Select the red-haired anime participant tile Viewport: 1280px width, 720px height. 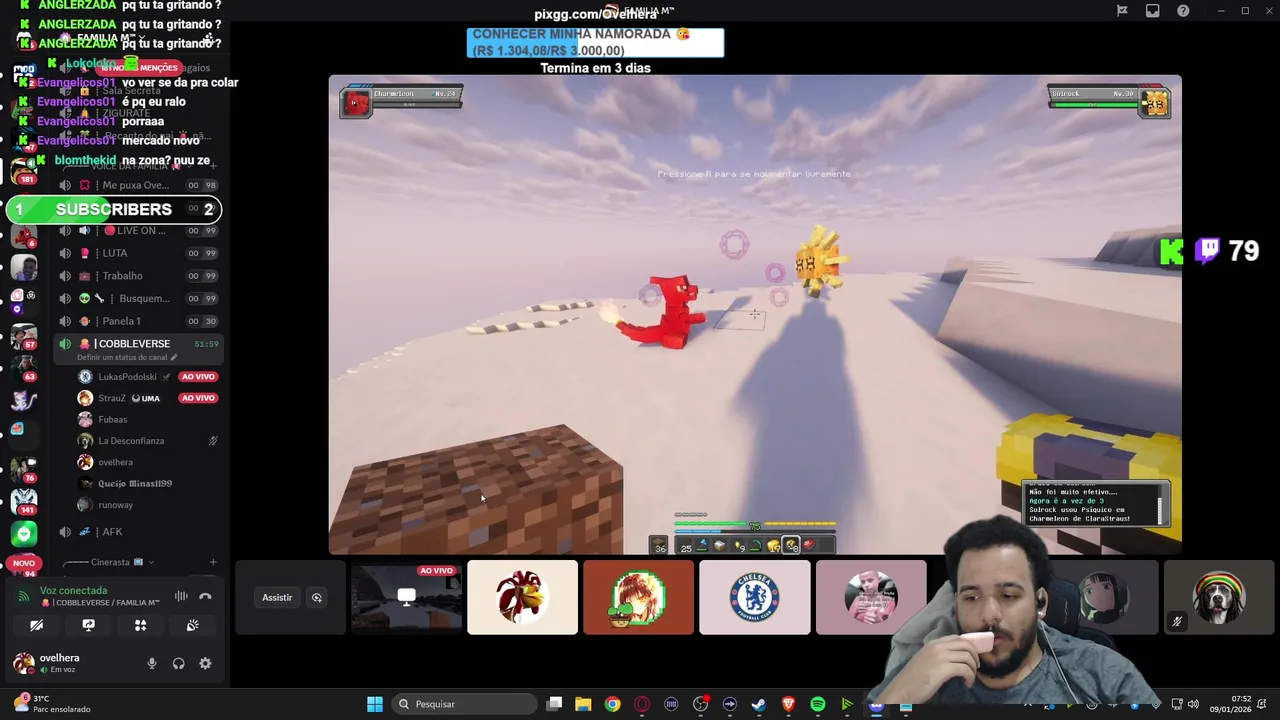tap(638, 597)
